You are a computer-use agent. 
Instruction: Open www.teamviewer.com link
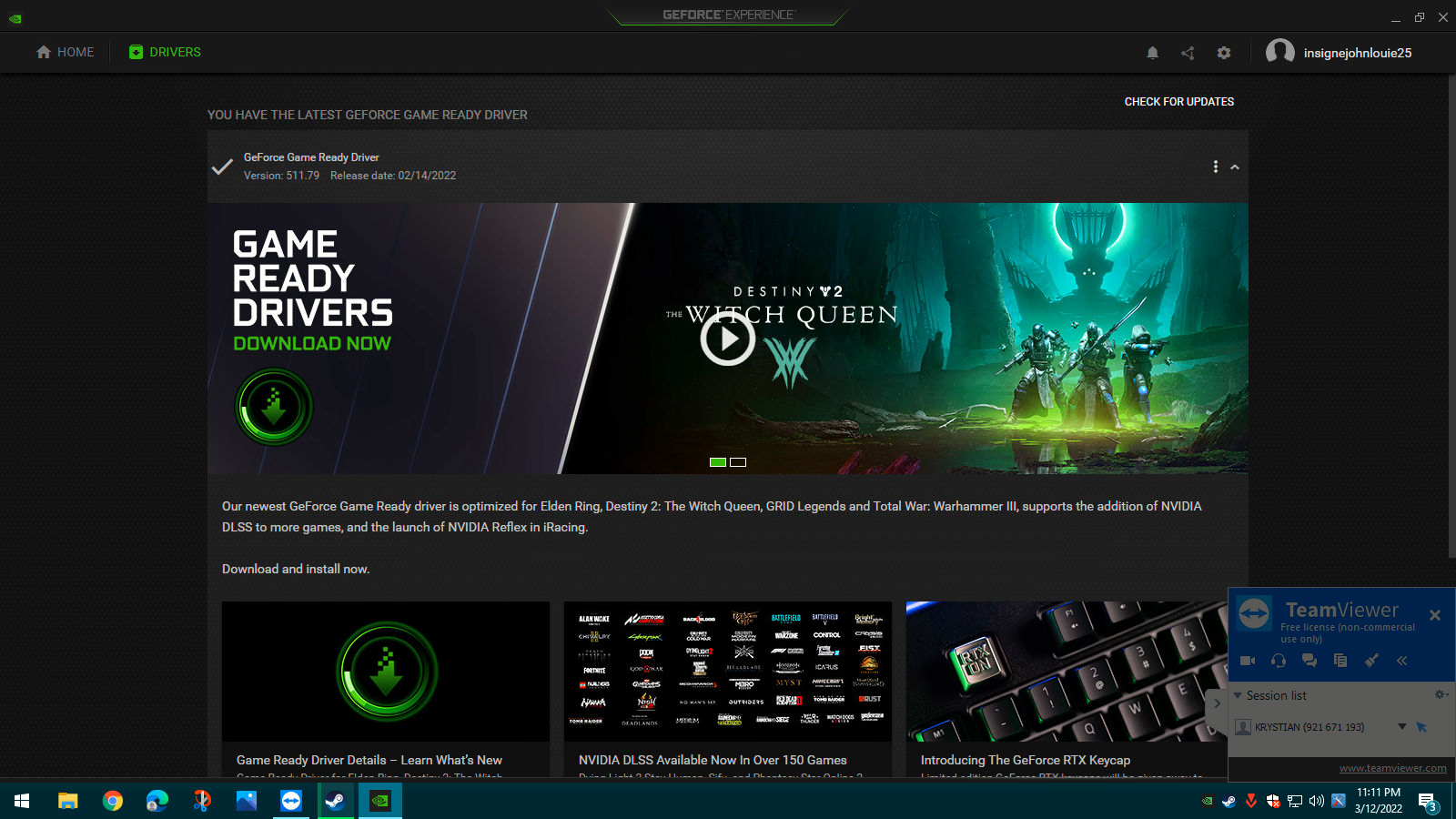click(x=1392, y=768)
